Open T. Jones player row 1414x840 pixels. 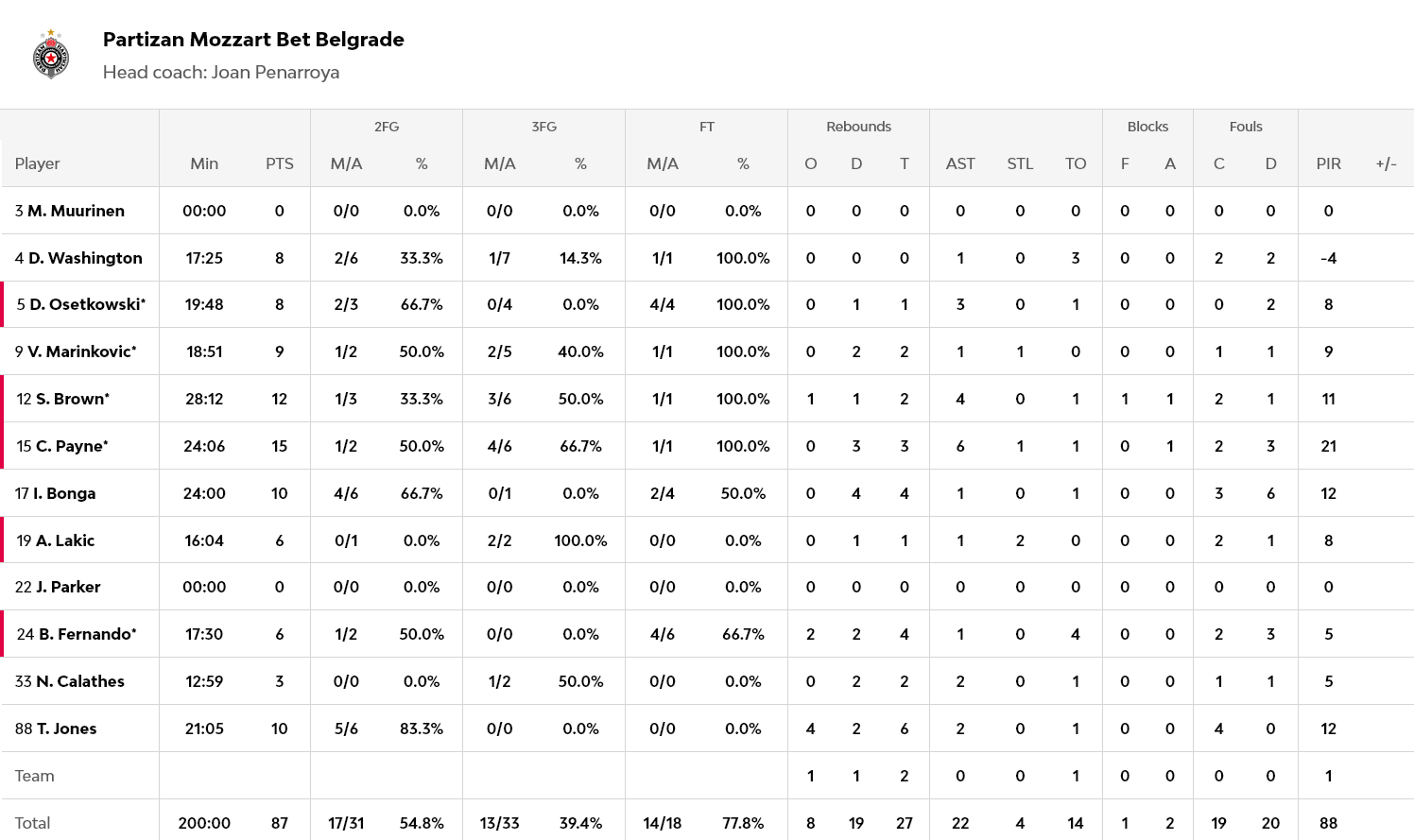[x=66, y=729]
